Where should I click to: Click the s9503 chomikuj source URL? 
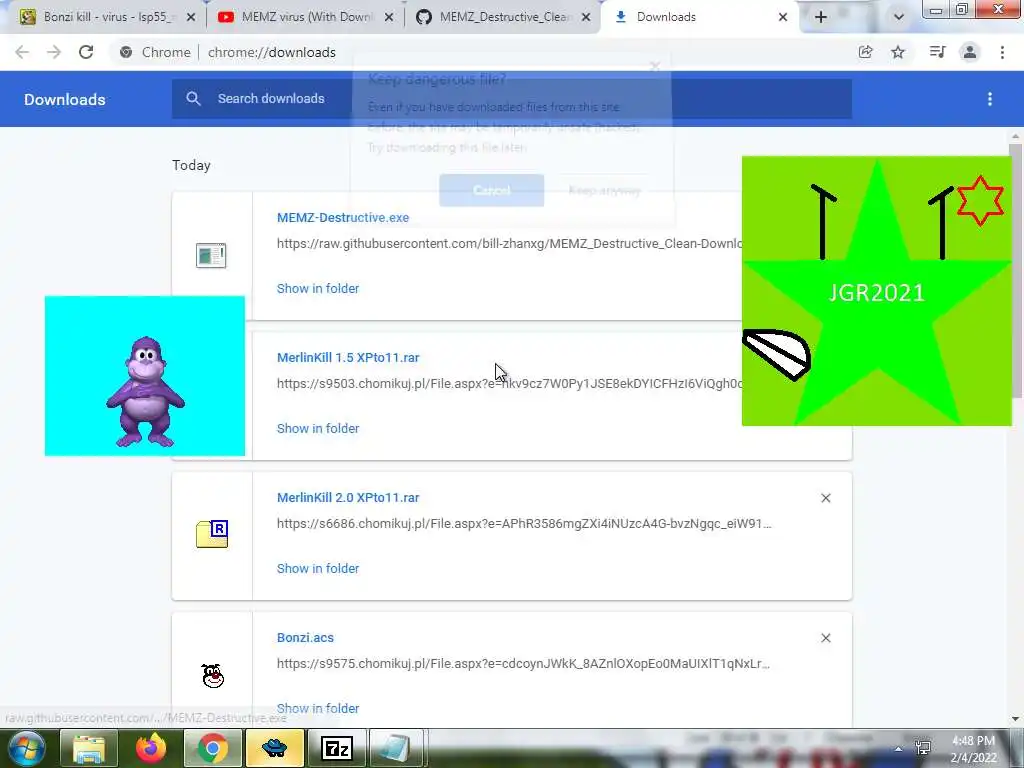(x=509, y=383)
